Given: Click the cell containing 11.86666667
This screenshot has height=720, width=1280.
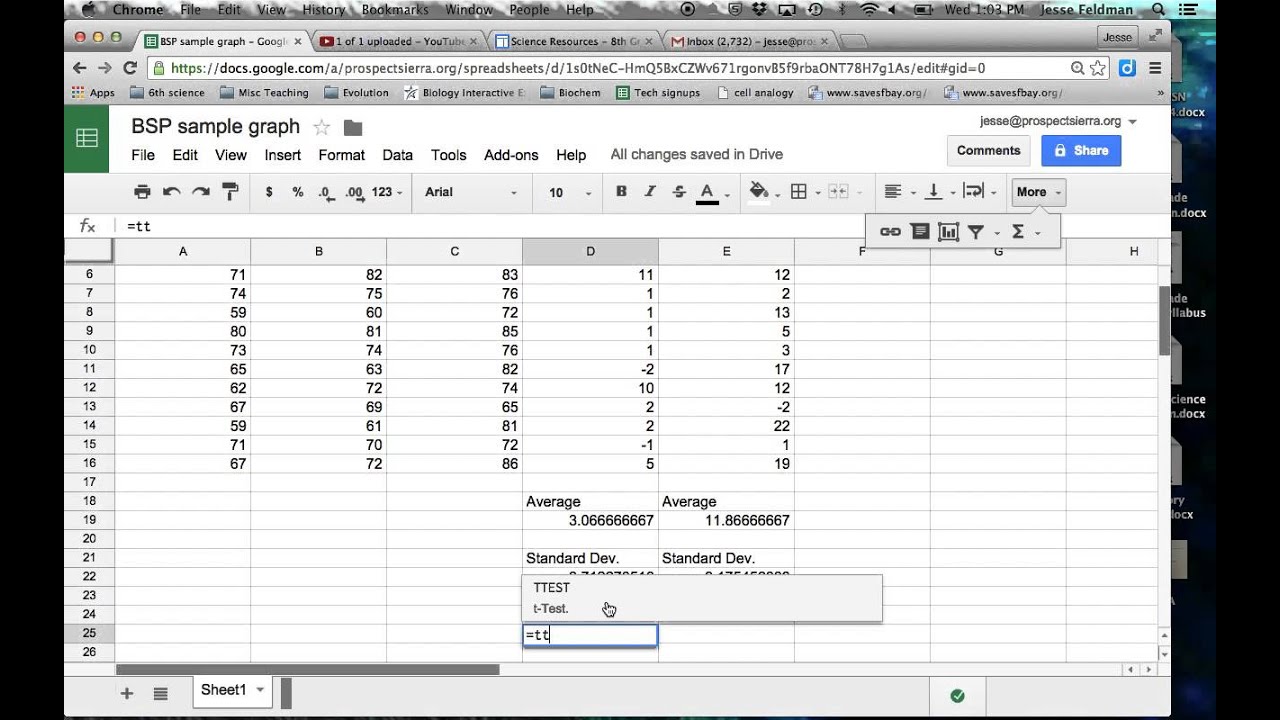Looking at the screenshot, I should click(x=726, y=520).
